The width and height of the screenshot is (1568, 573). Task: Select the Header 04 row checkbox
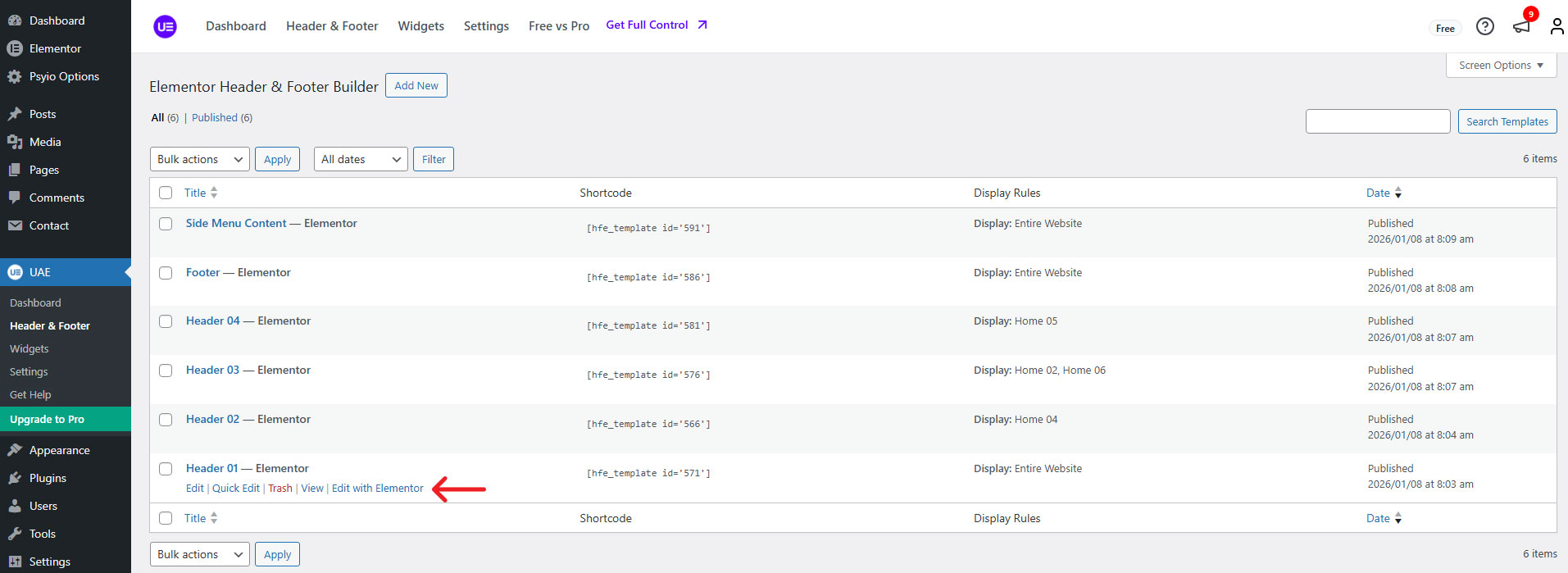pyautogui.click(x=166, y=321)
